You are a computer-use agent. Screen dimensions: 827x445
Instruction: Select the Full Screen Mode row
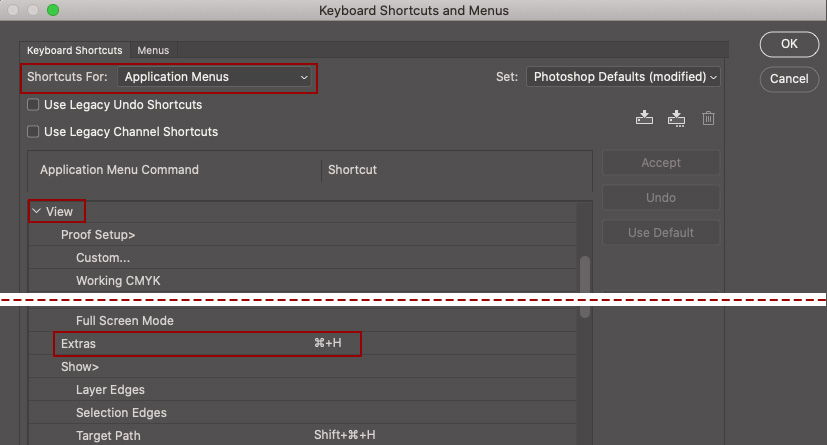(303, 321)
